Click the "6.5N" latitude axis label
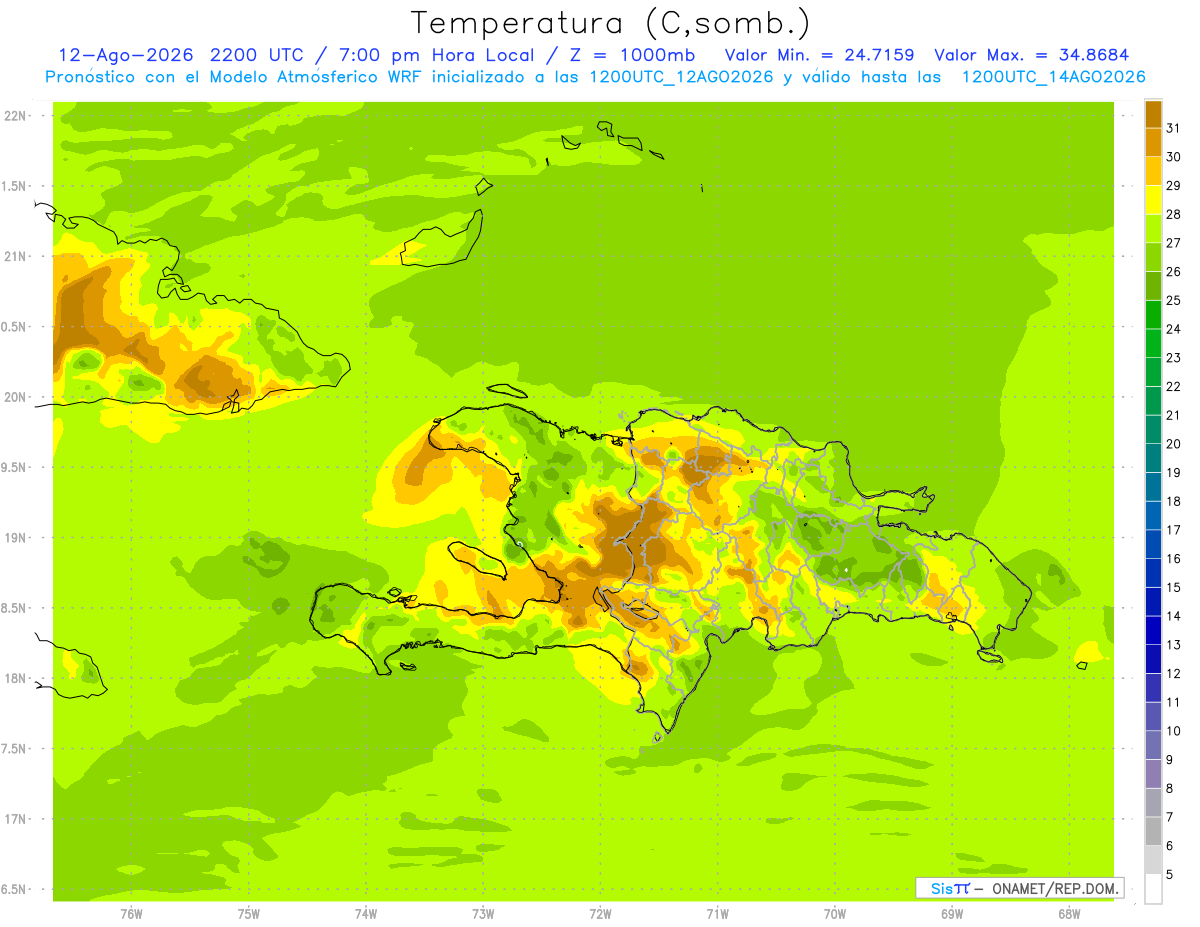Image resolution: width=1200 pixels, height=927 pixels. (x=14, y=889)
